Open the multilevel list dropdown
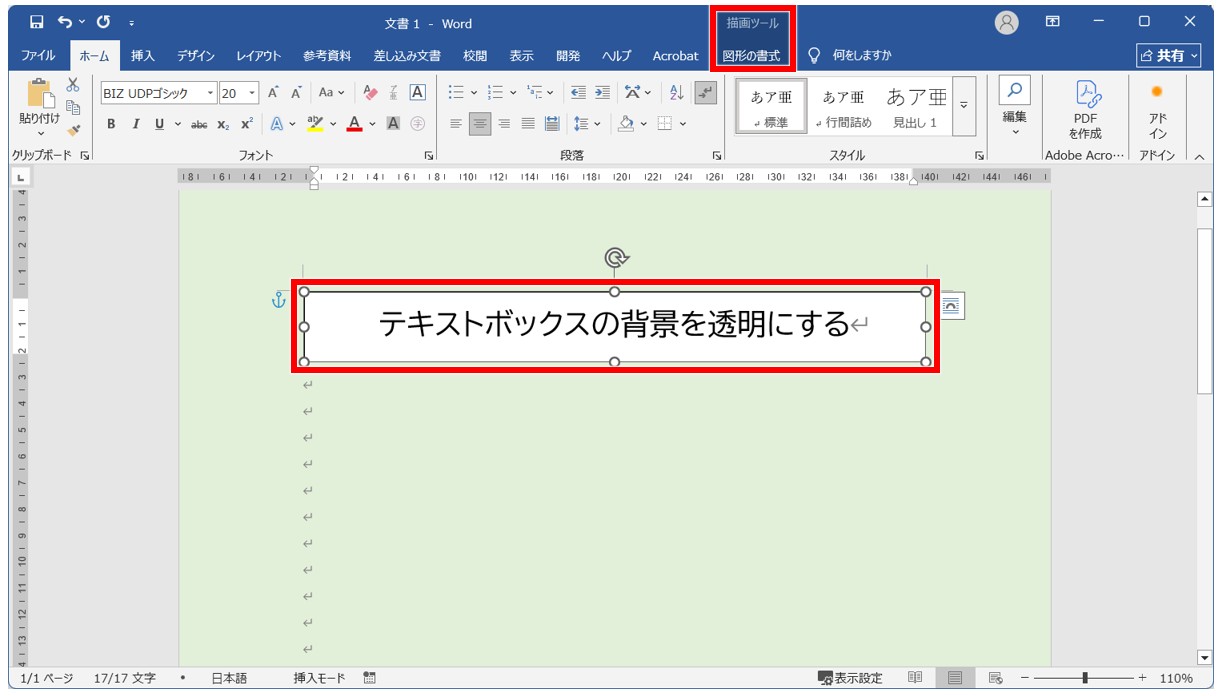 coord(552,93)
